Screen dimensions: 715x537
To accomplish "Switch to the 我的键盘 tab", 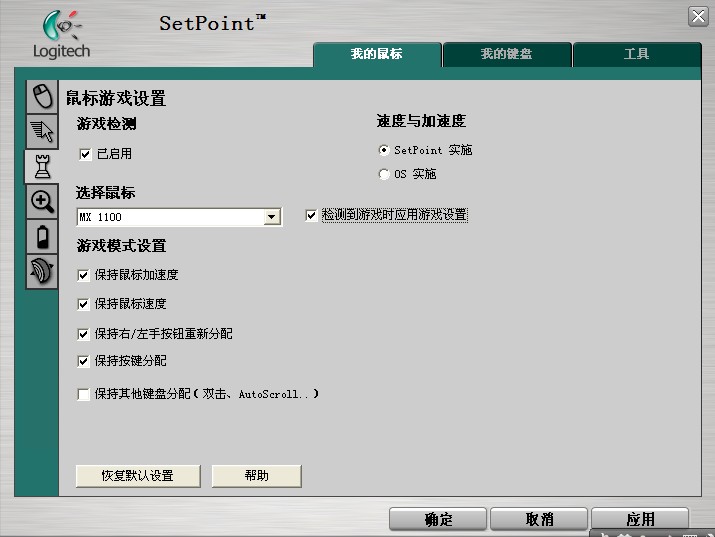I will point(507,54).
